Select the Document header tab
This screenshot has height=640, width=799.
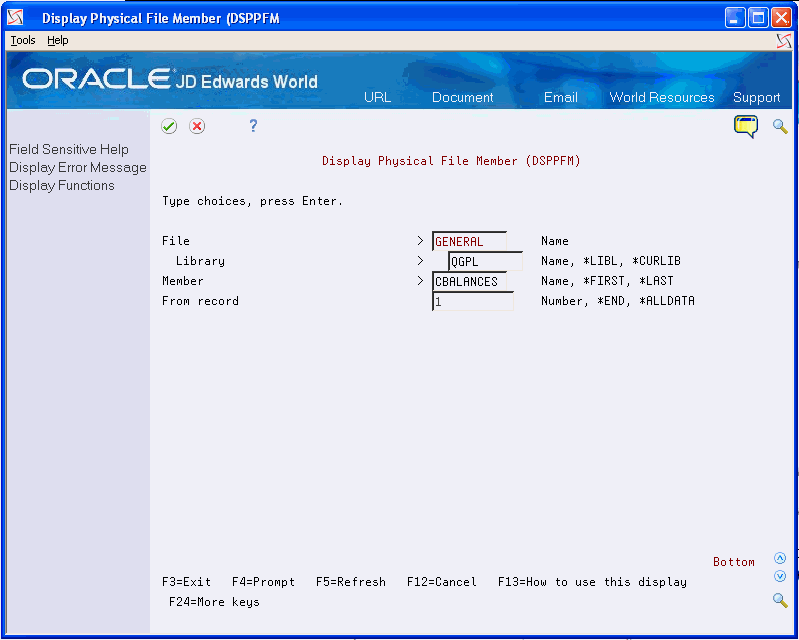click(x=463, y=97)
